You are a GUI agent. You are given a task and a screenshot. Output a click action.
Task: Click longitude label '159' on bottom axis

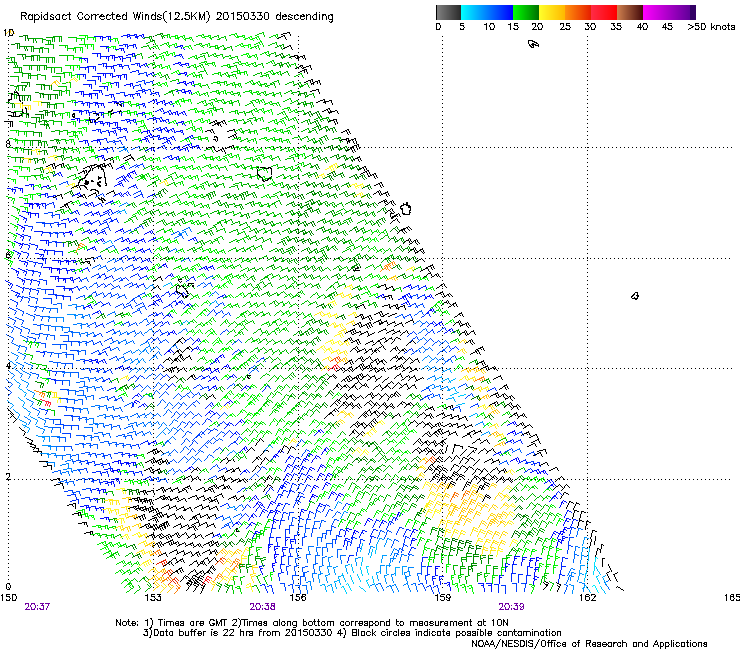[x=443, y=598]
